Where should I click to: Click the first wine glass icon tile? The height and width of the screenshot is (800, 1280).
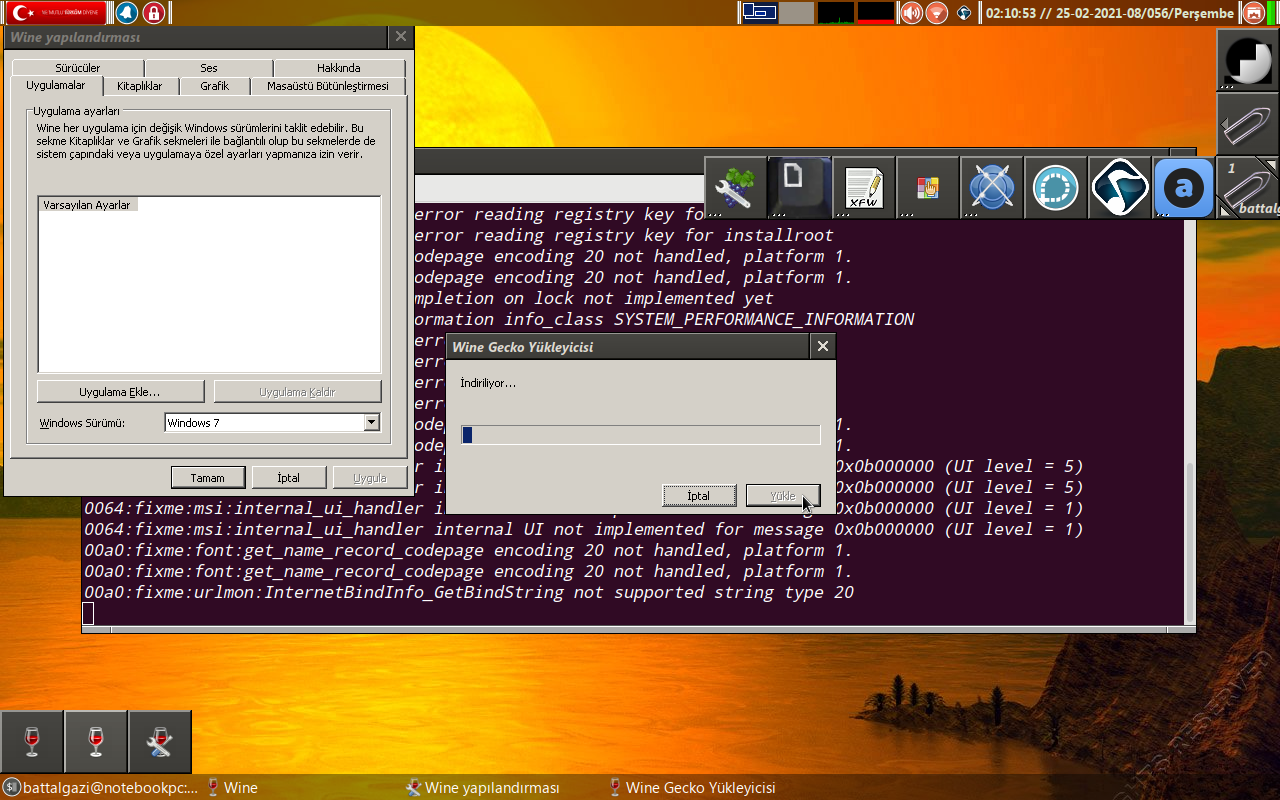pos(32,741)
